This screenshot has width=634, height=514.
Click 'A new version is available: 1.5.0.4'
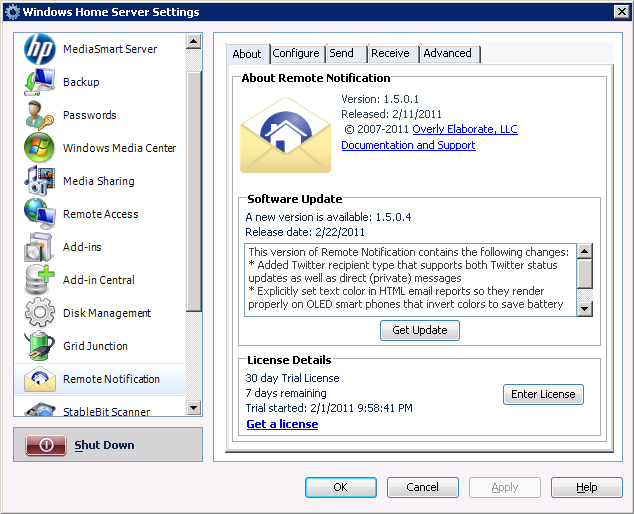tap(328, 217)
